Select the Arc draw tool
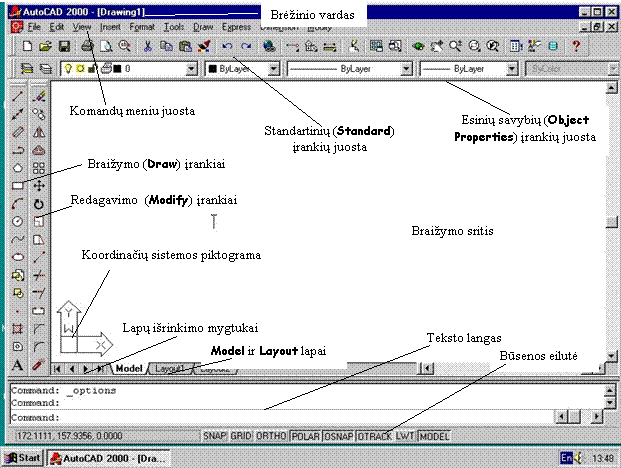 pos(17,204)
